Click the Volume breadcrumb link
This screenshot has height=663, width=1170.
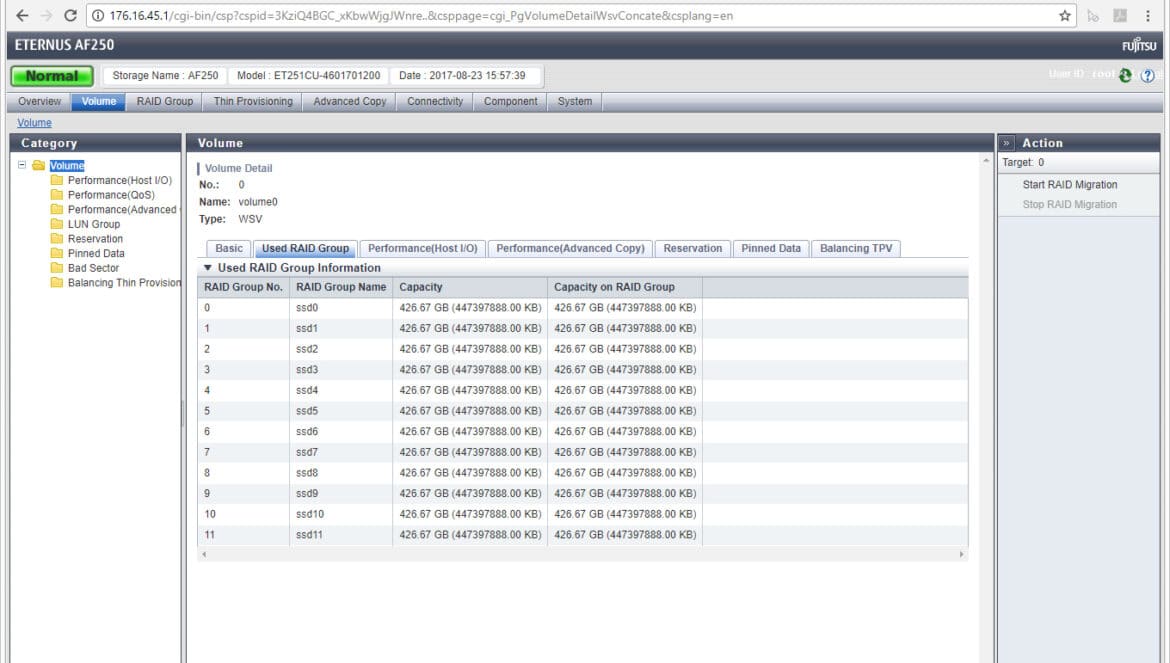(34, 123)
